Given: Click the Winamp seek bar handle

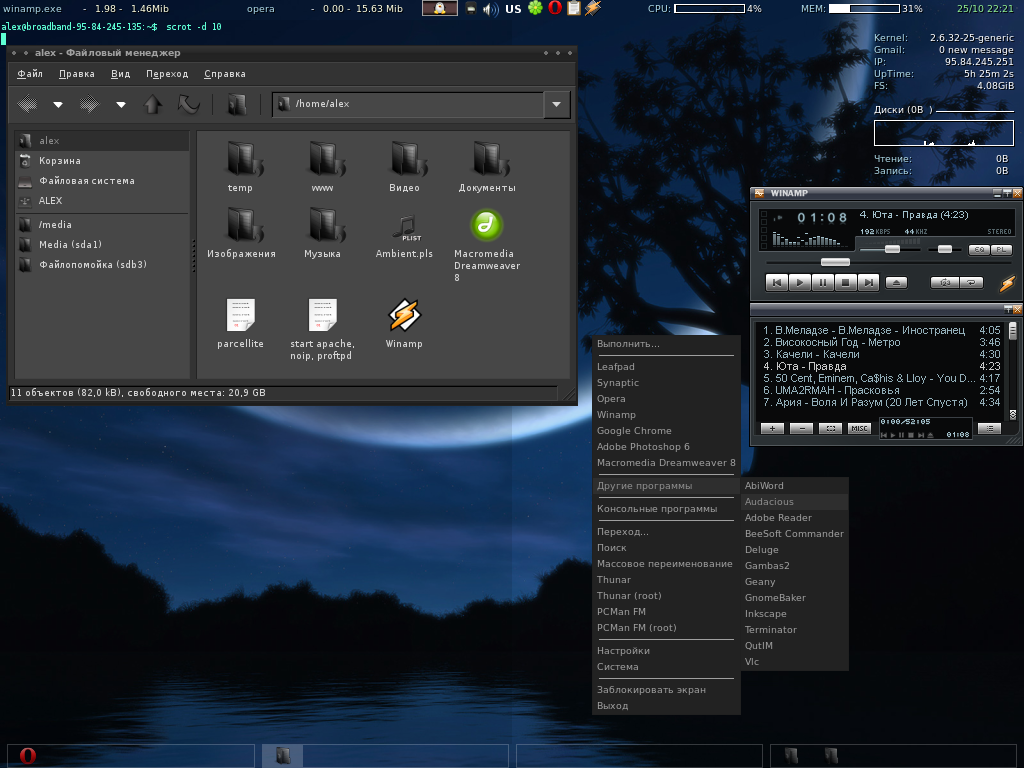Looking at the screenshot, I should tap(835, 263).
